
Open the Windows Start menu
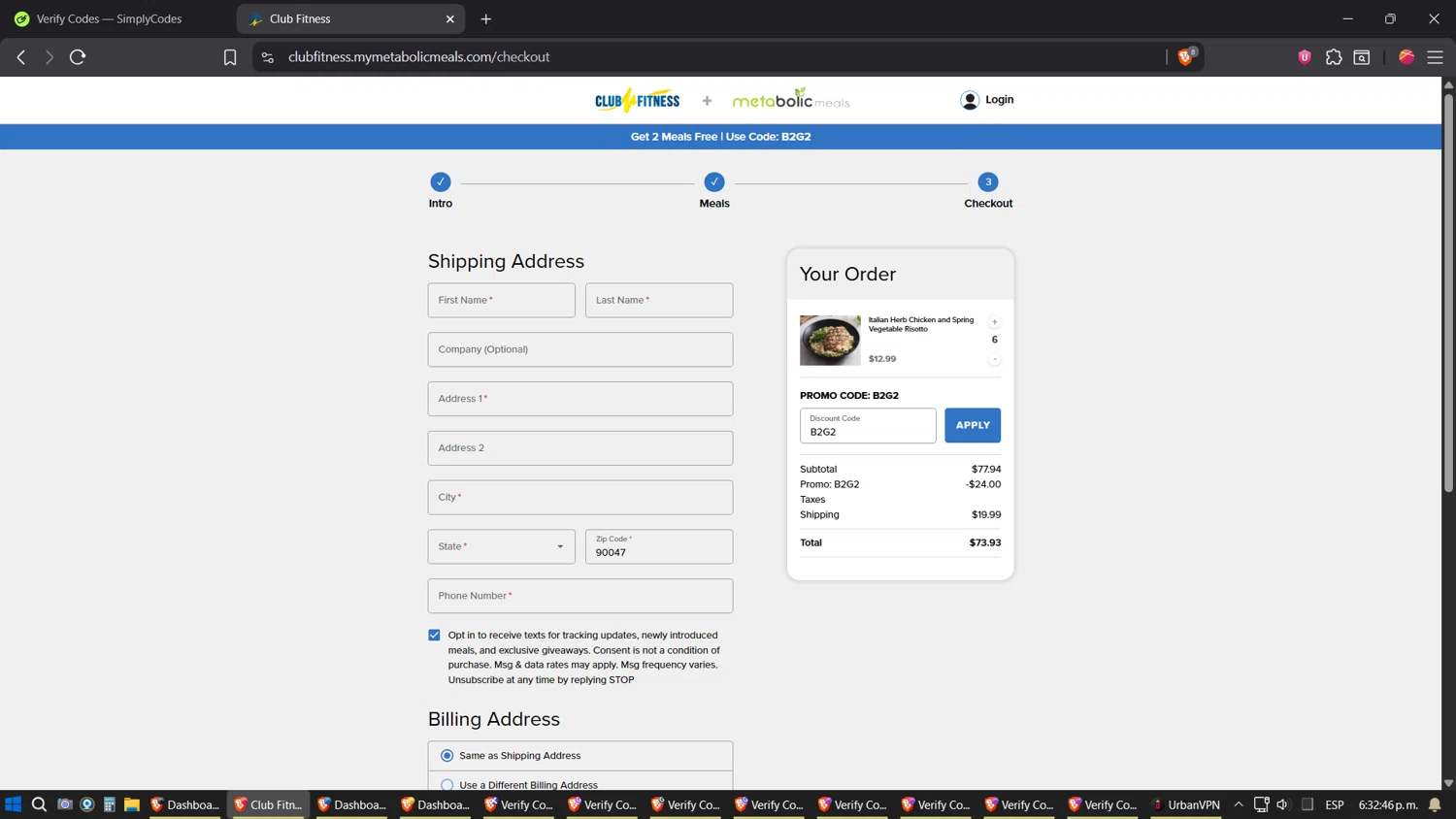click(14, 804)
